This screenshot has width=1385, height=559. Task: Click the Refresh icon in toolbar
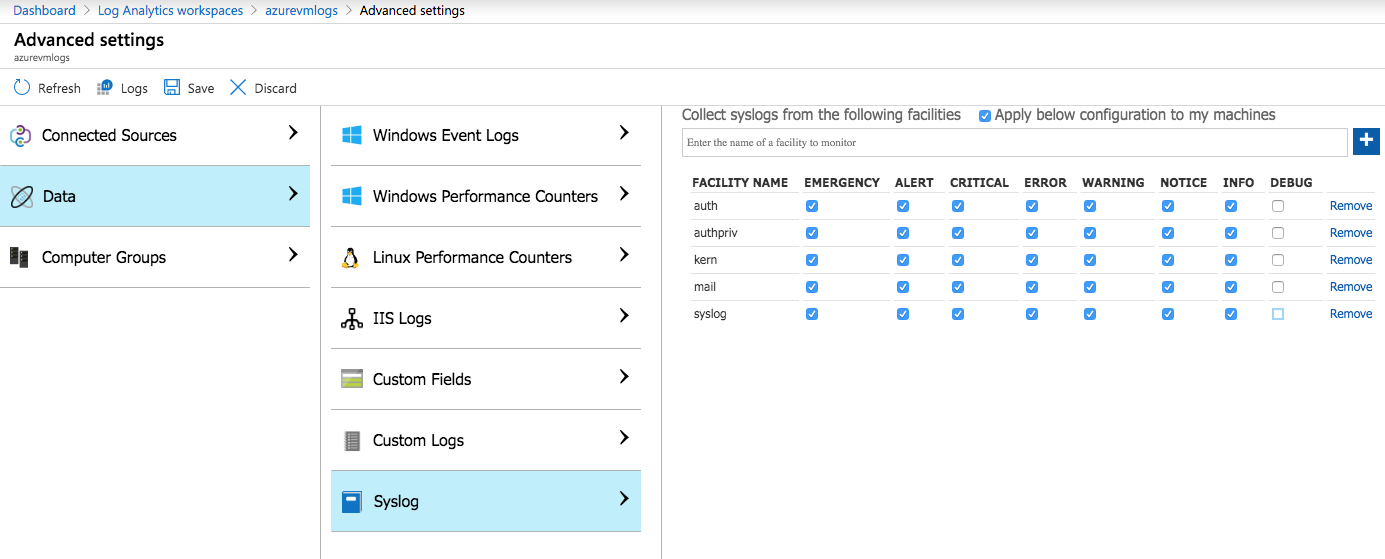tap(22, 88)
